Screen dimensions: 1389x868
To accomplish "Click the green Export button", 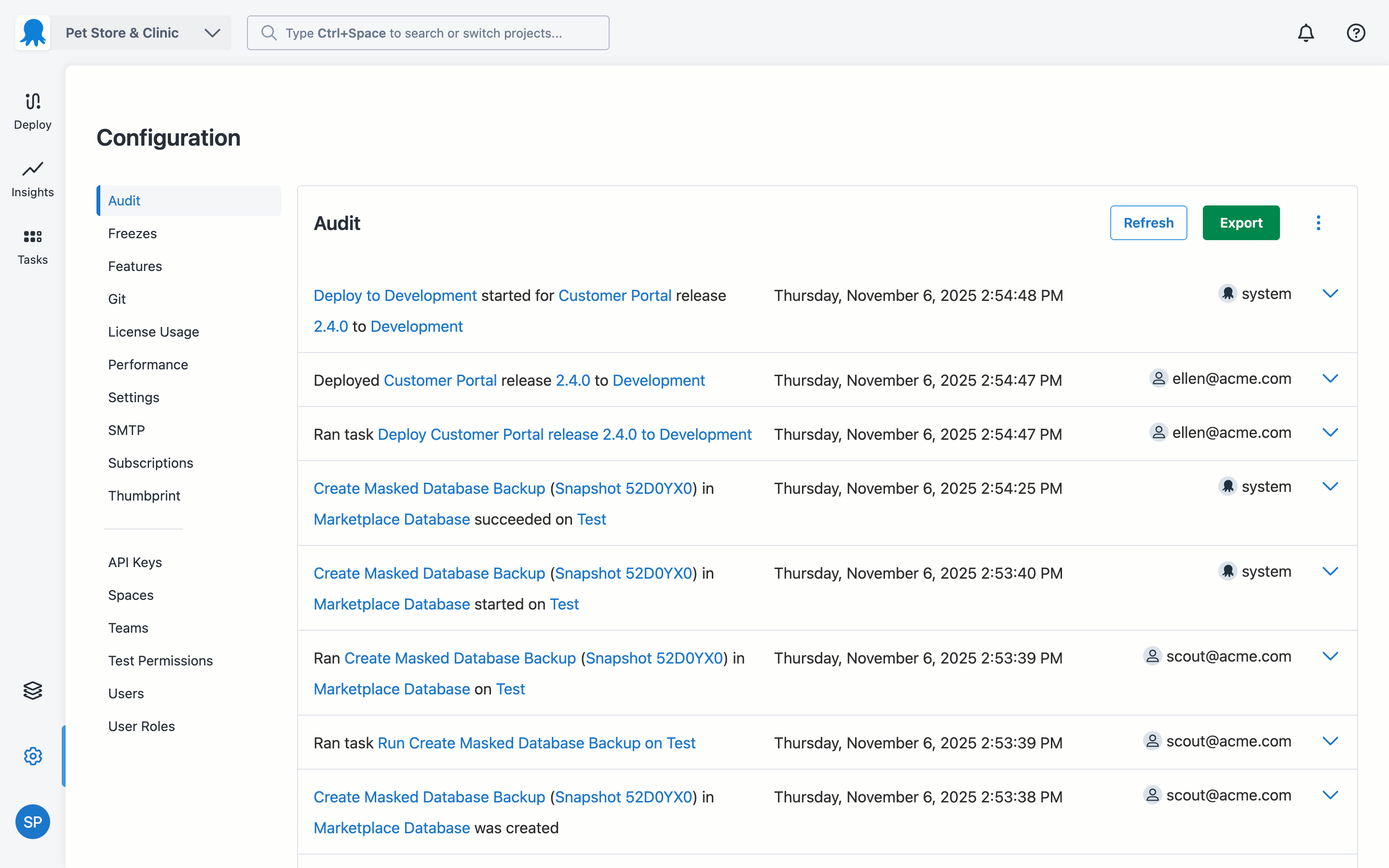I will (x=1240, y=223).
